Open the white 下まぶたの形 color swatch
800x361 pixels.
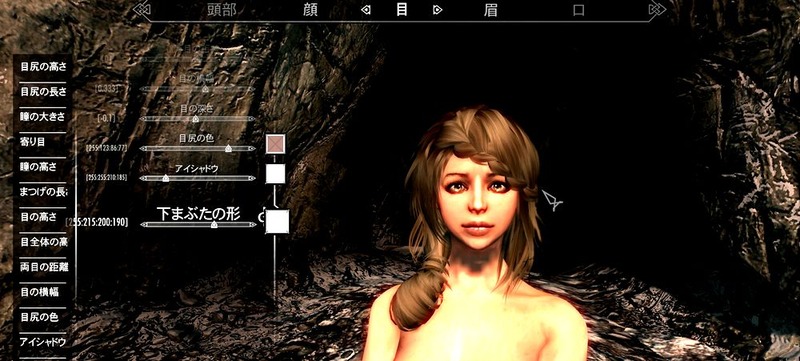[x=277, y=222]
